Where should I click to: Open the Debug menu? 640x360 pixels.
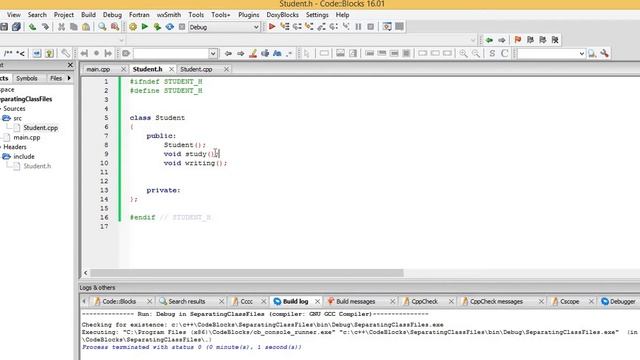pyautogui.click(x=112, y=15)
